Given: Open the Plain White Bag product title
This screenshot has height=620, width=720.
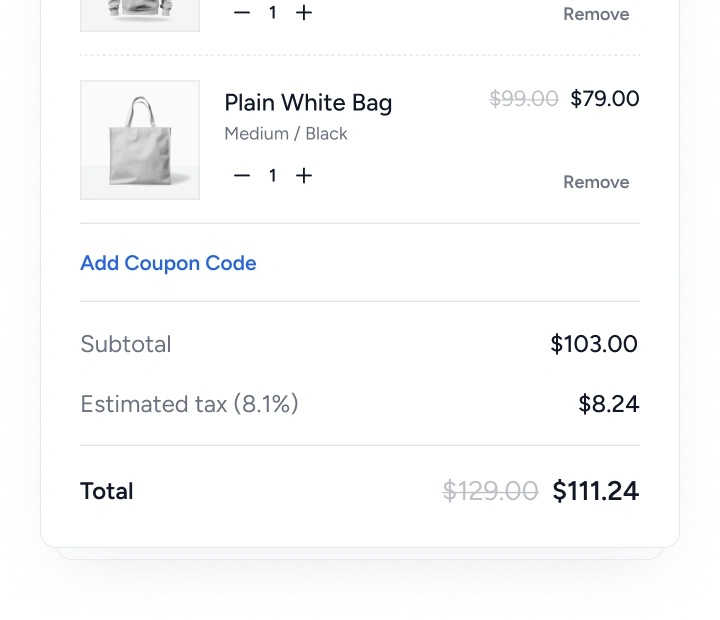Looking at the screenshot, I should point(308,103).
